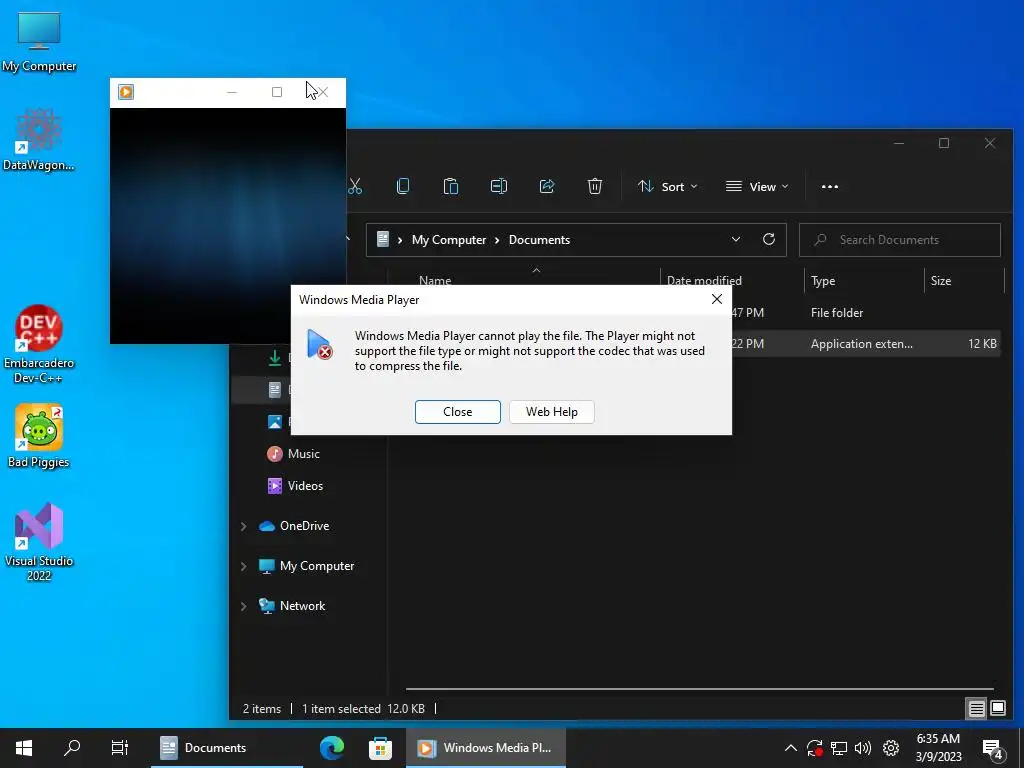Click the settings gear tray icon

pos(891,748)
